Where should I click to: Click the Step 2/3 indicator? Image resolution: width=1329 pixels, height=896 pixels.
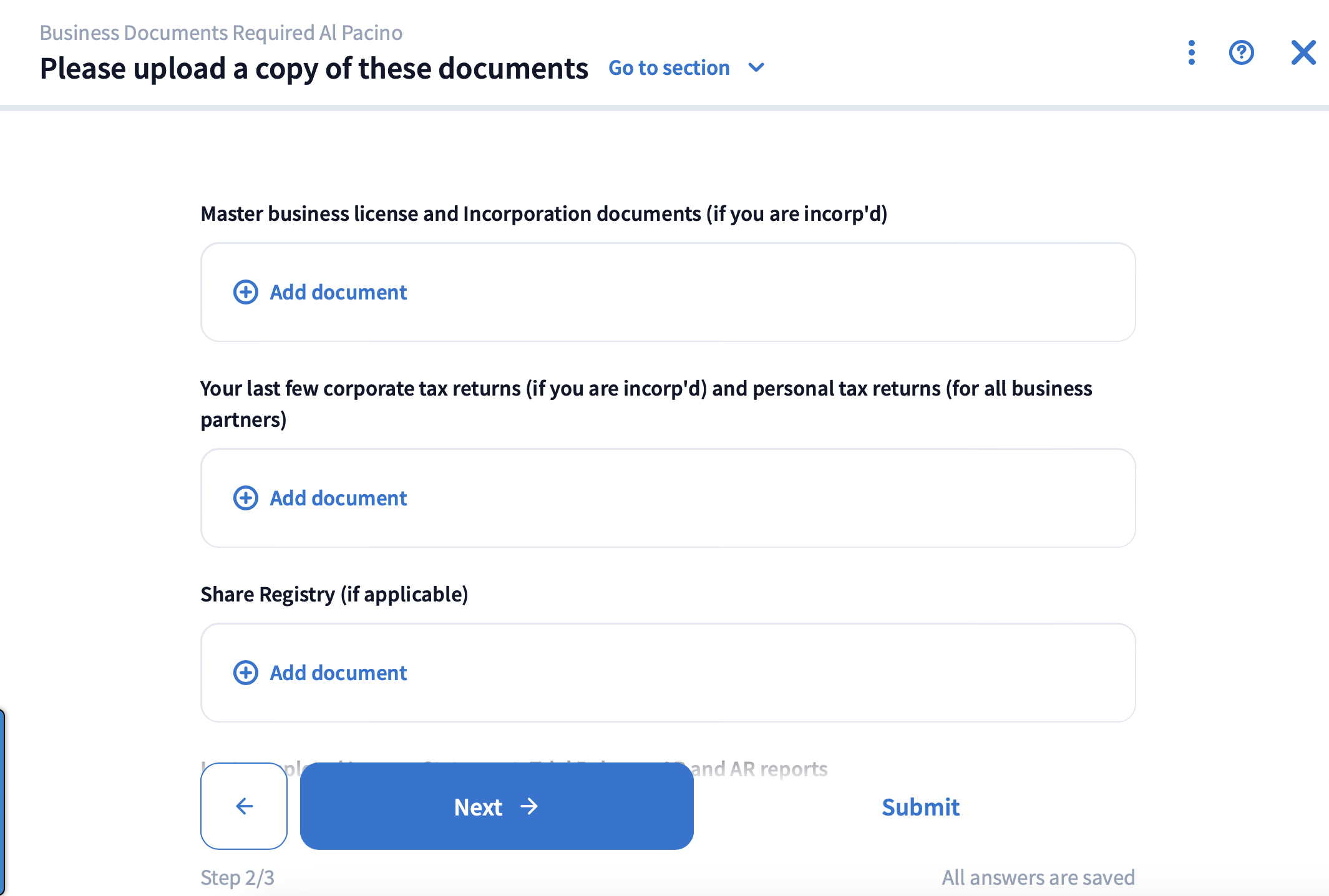coord(237,877)
